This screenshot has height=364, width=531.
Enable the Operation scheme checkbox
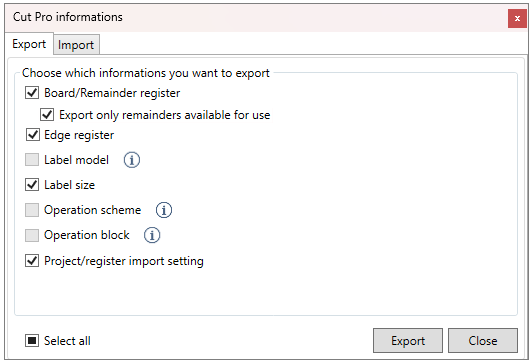32,210
